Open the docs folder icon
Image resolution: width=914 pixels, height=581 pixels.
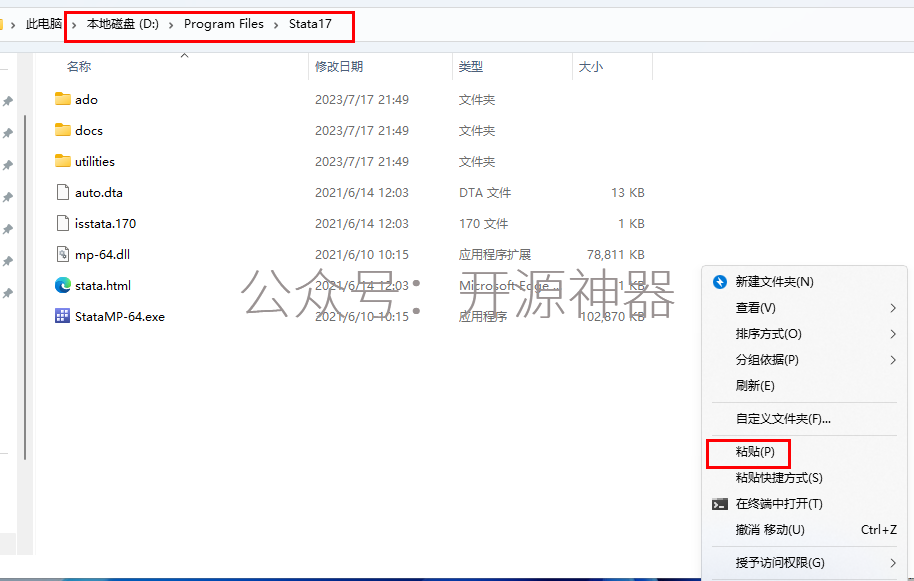pos(62,130)
